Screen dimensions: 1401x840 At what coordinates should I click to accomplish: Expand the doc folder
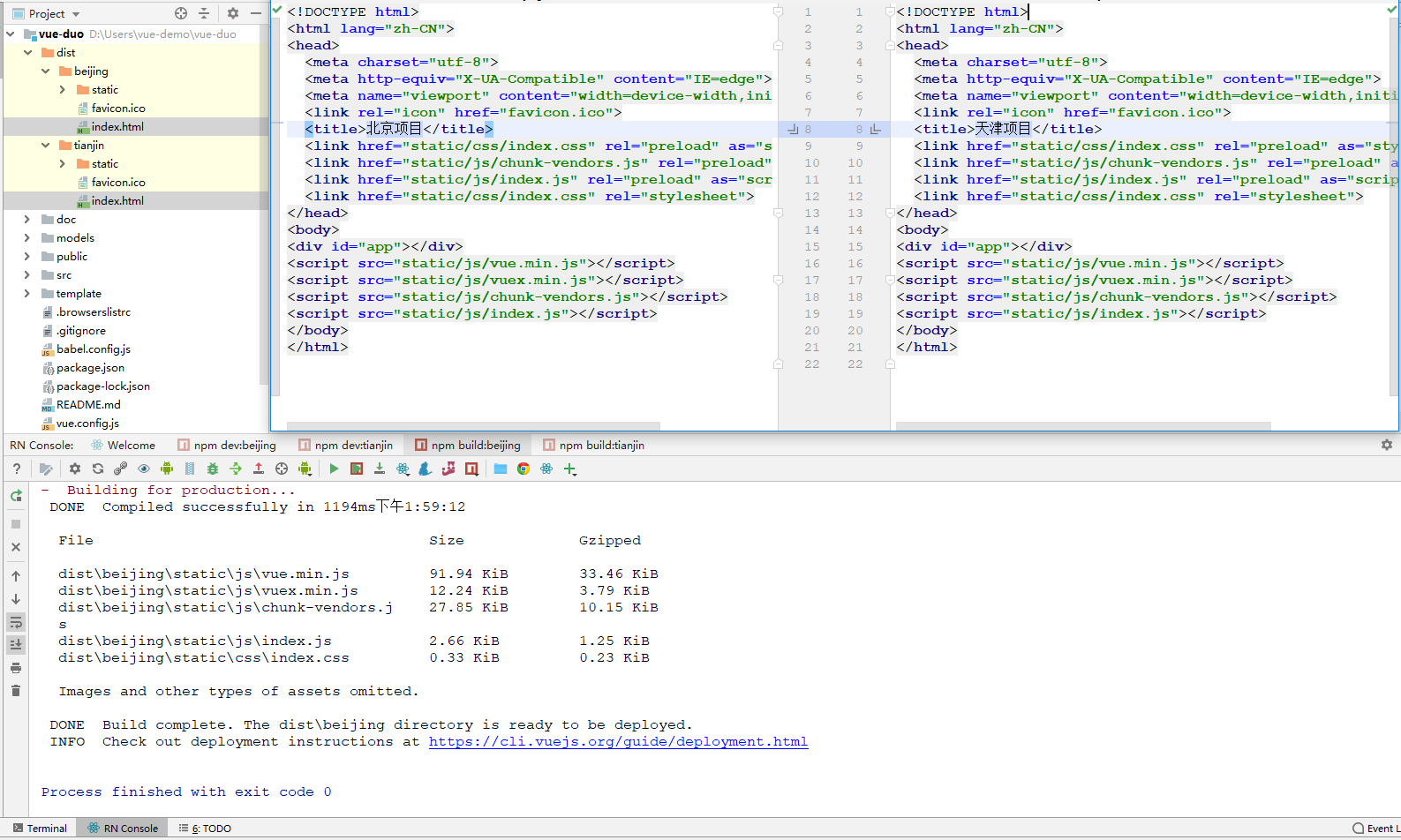(27, 220)
